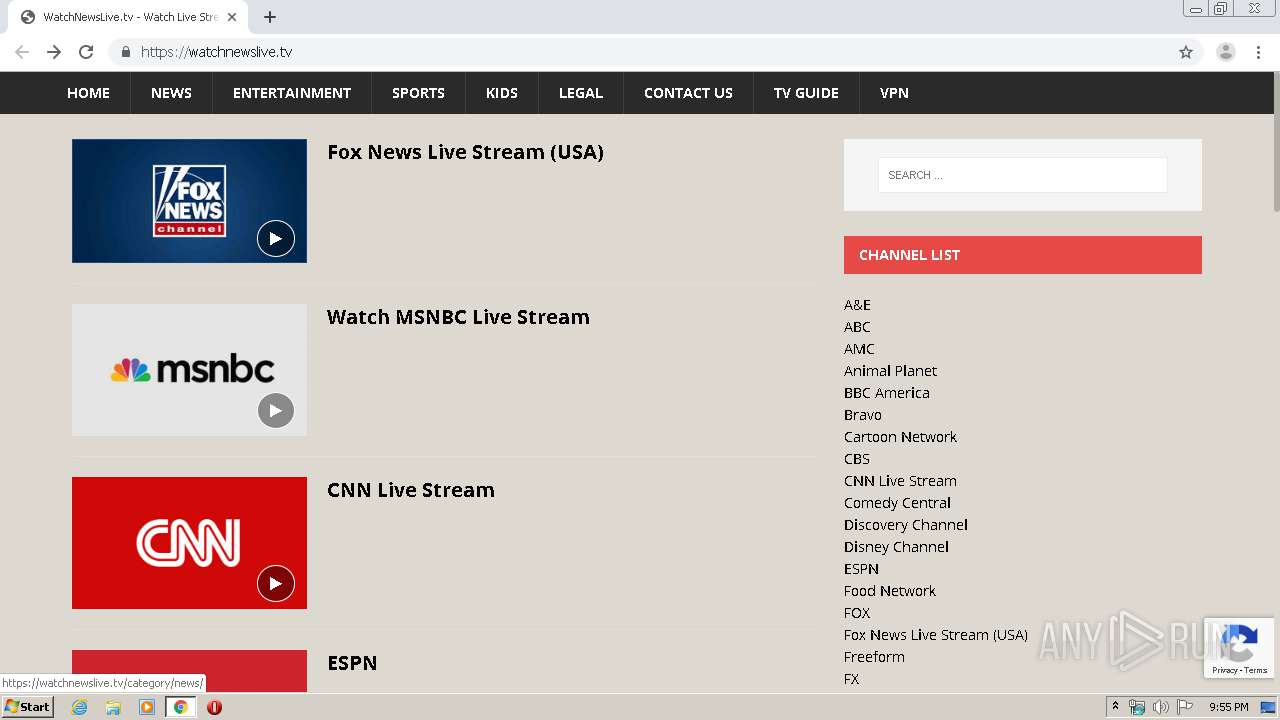Select Animal Planet in the channel list
1280x720 pixels.
click(x=890, y=371)
